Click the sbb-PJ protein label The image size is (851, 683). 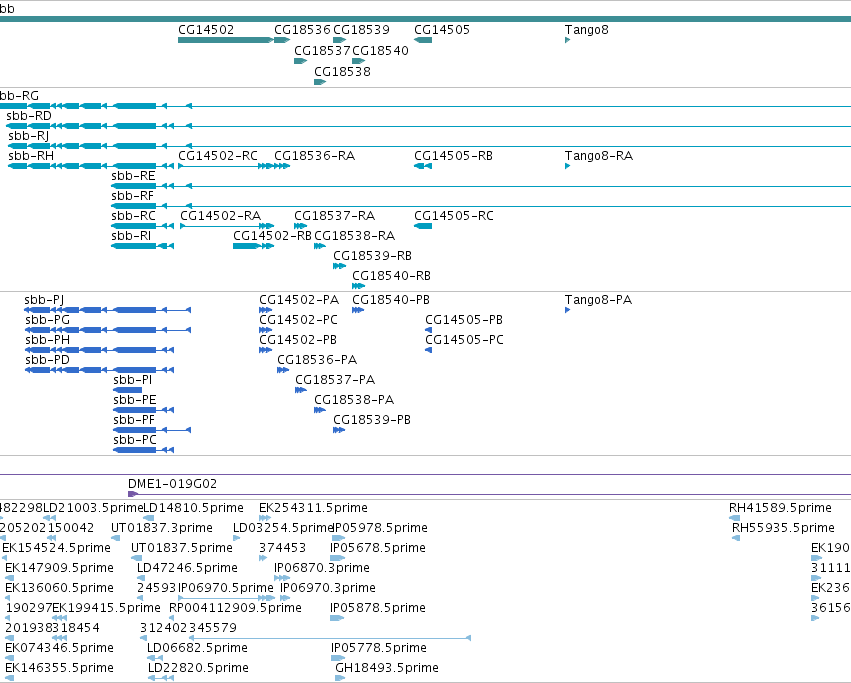pos(45,300)
